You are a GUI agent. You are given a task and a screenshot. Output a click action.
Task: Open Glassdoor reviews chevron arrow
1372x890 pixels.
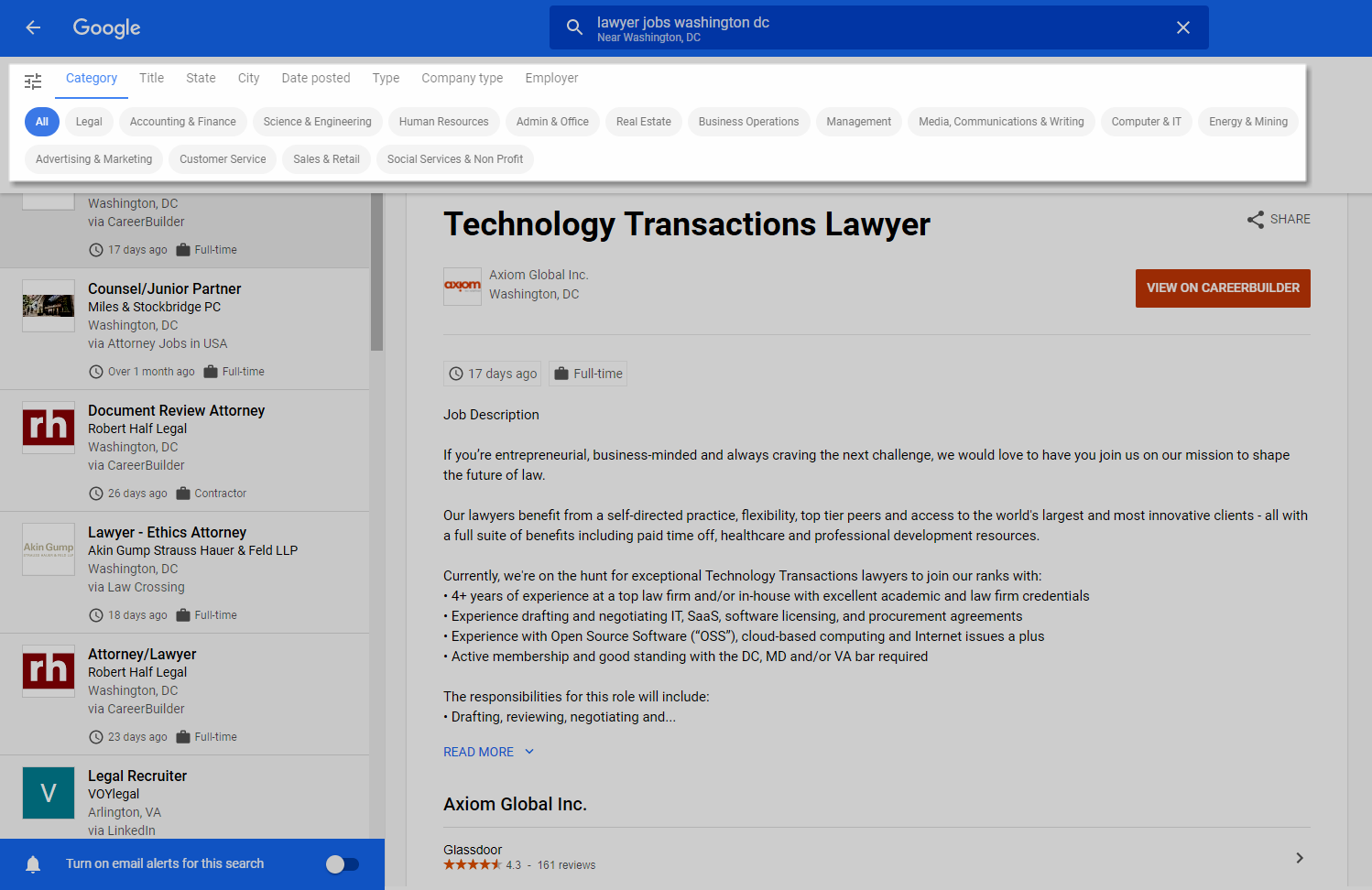tap(1299, 858)
